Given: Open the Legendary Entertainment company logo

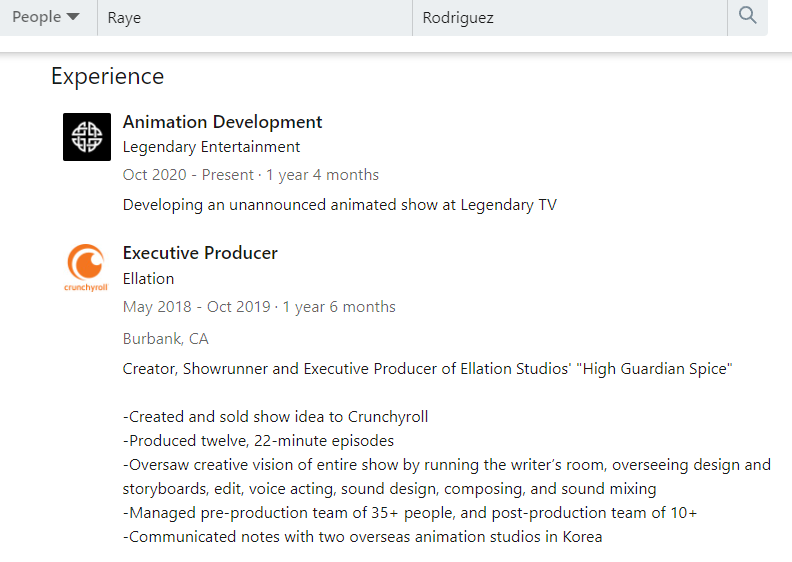Looking at the screenshot, I should coord(87,137).
